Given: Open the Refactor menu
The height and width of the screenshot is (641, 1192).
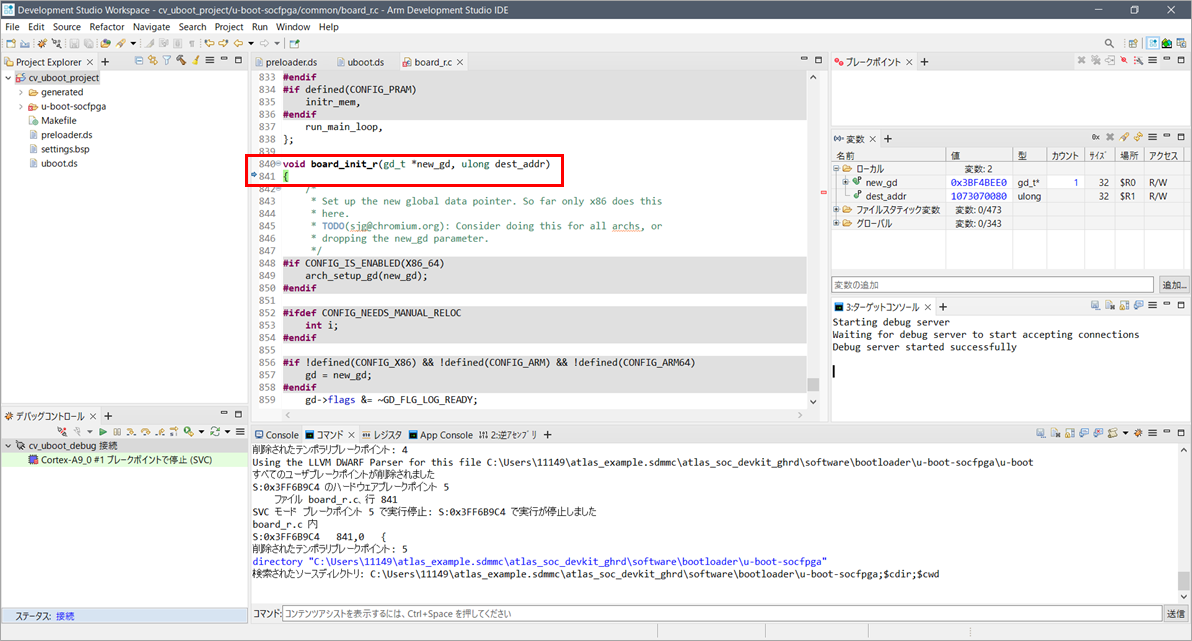Looking at the screenshot, I should tap(106, 27).
